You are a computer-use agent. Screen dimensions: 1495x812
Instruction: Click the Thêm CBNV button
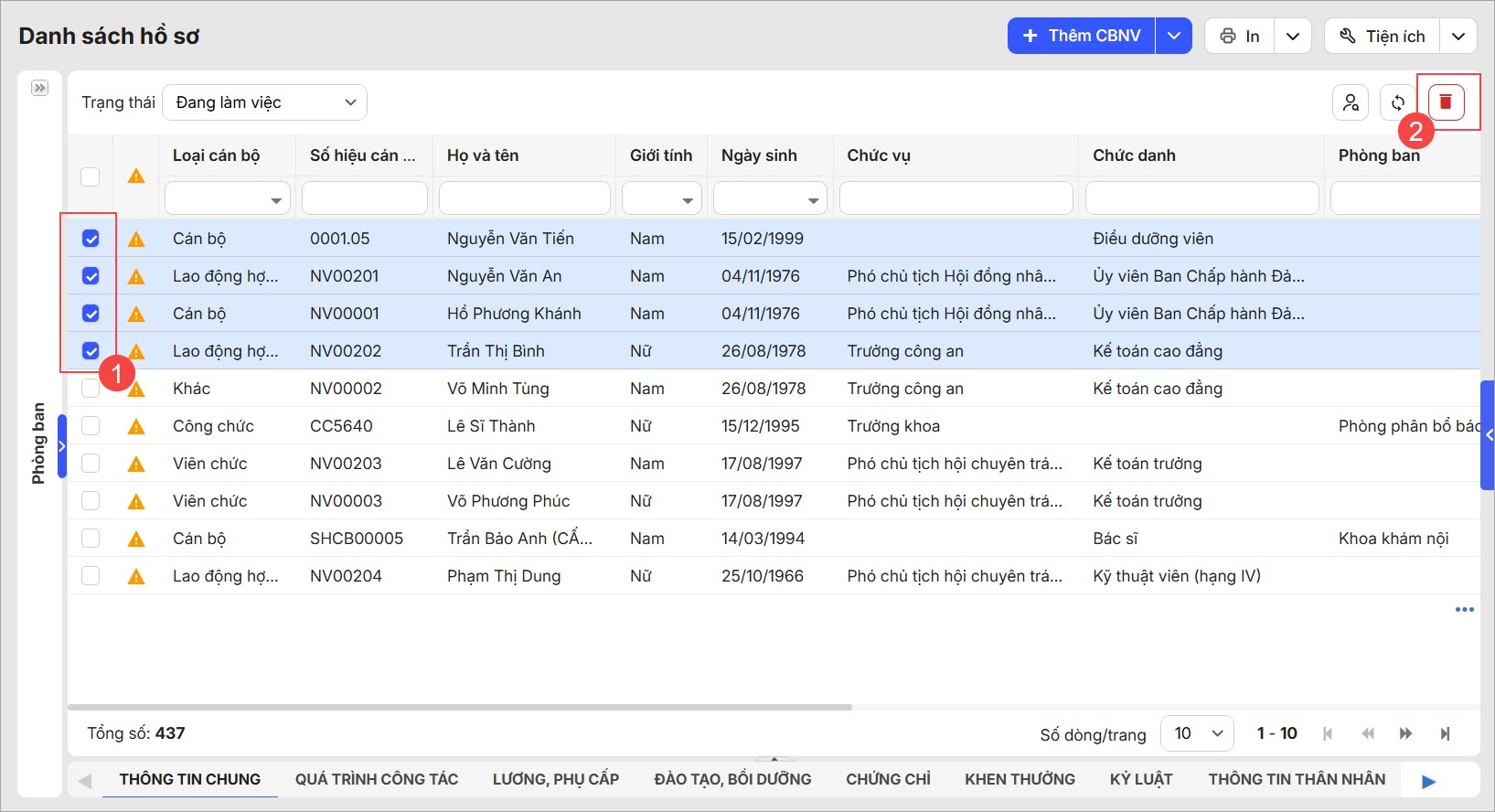pos(1081,37)
